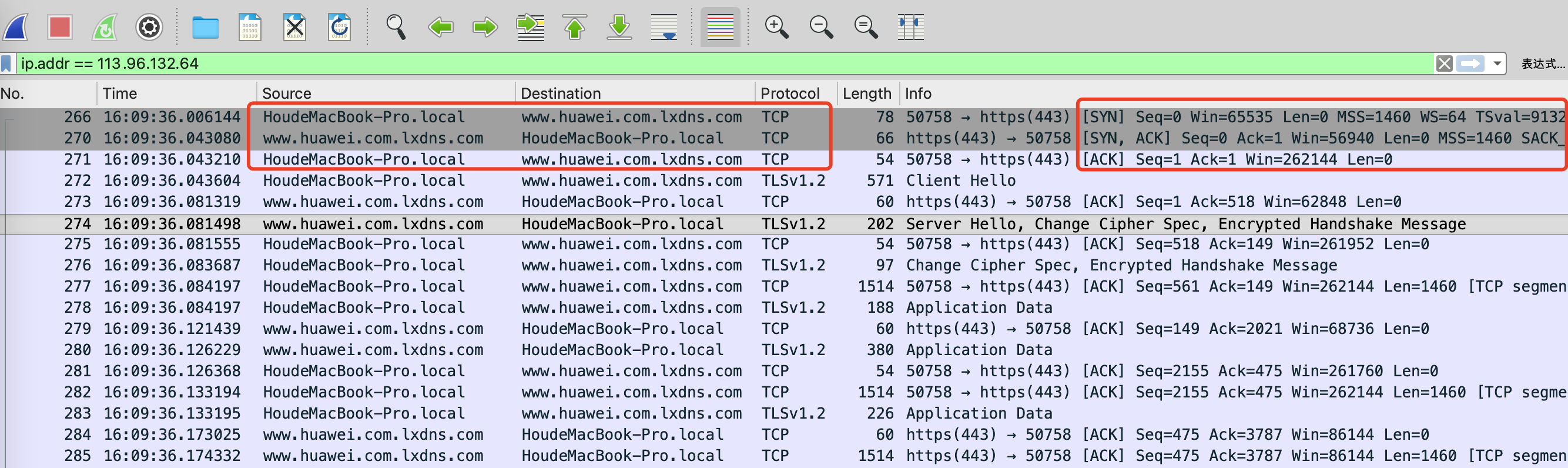Go to specified packet

530,28
